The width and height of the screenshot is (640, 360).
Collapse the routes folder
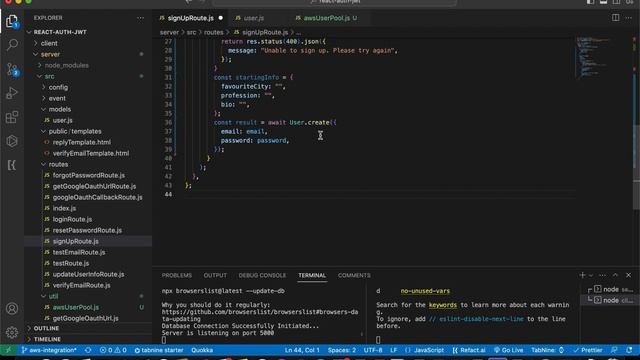coord(58,164)
